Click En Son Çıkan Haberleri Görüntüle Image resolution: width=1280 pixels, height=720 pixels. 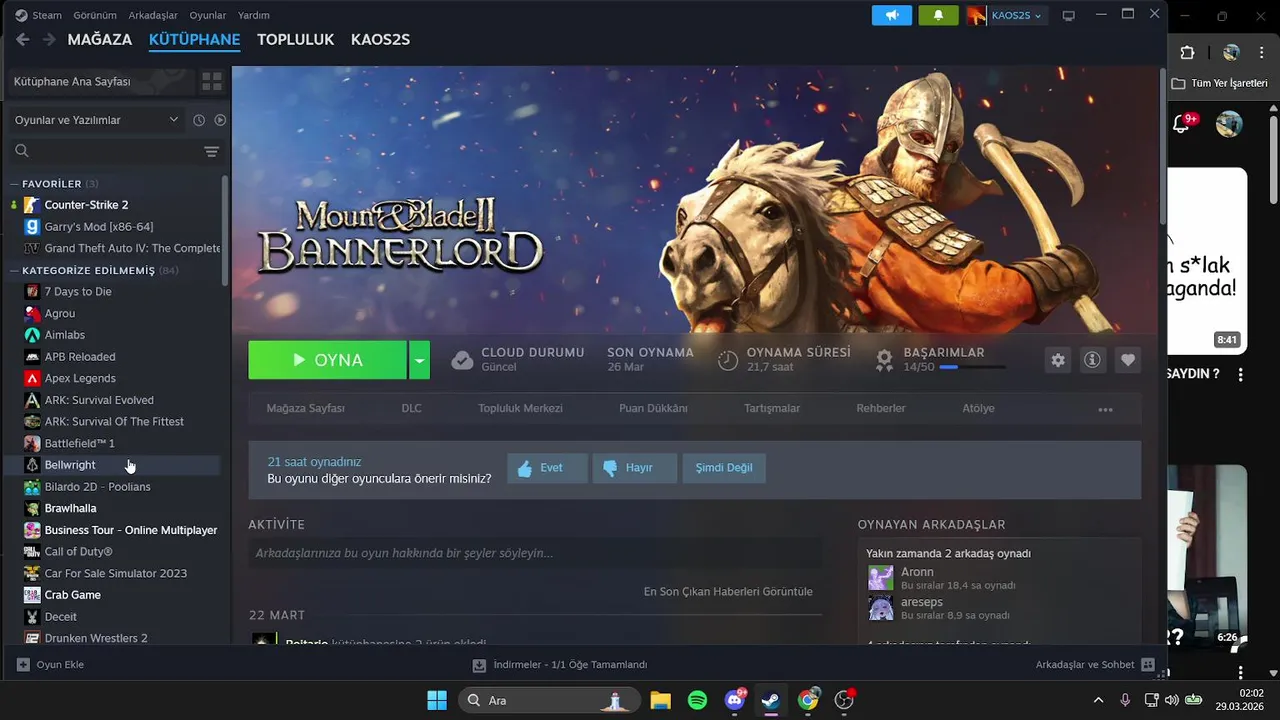click(x=728, y=592)
